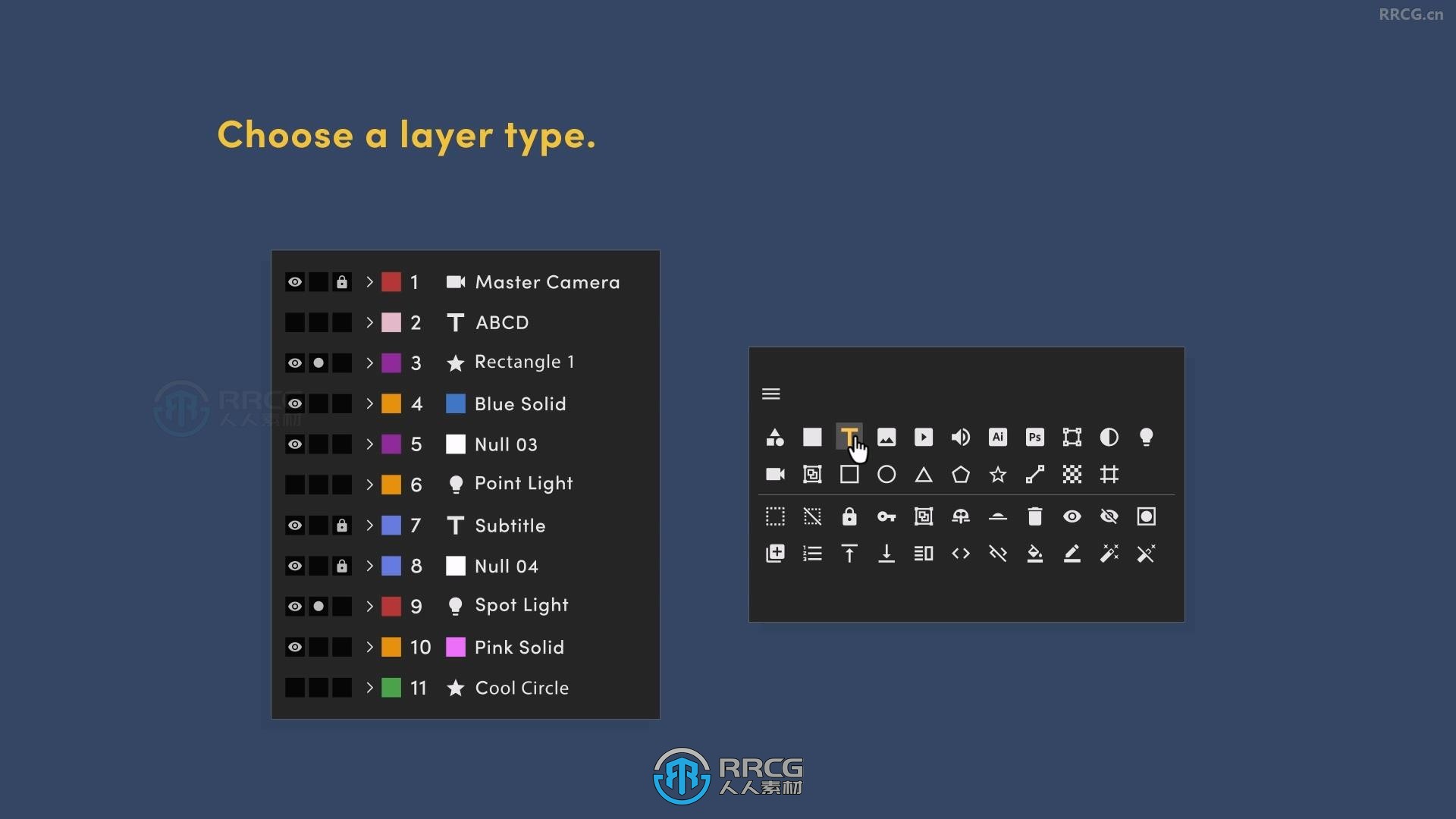Image resolution: width=1456 pixels, height=819 pixels.
Task: Expand layer 1 Master Camera properties
Action: click(x=369, y=281)
